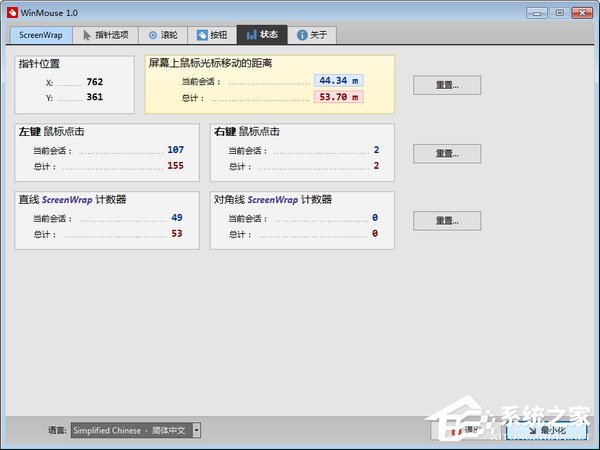Reset the ScreenWrap counters
Viewport: 600px width, 450px height.
[447, 221]
